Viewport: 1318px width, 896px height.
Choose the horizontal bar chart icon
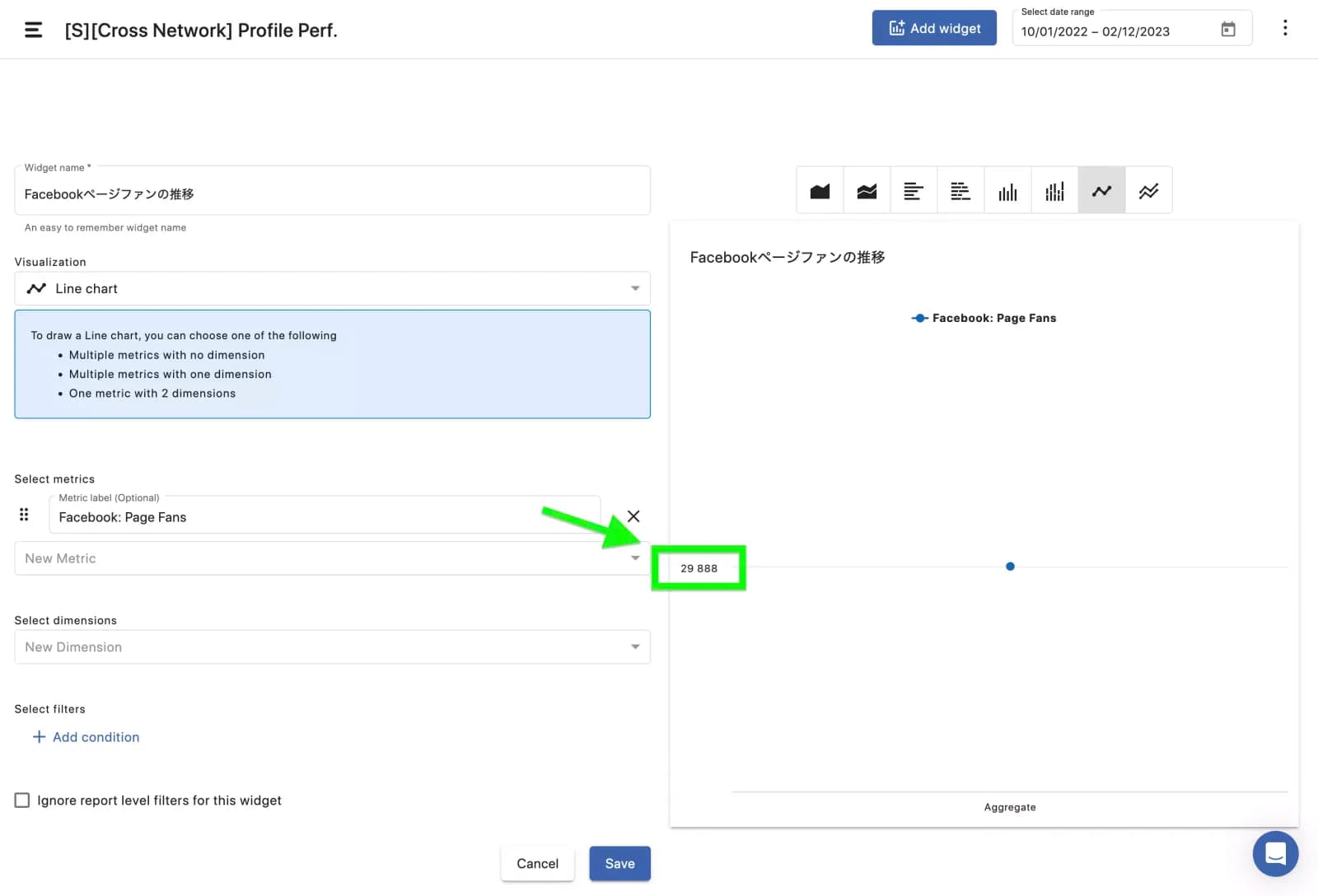click(x=914, y=191)
